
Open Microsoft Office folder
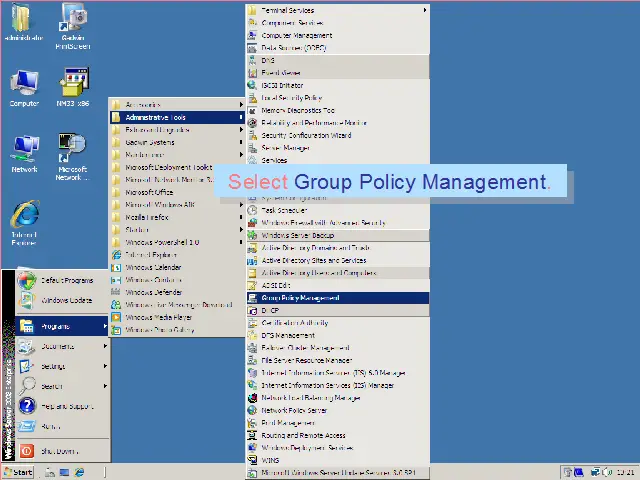177,192
